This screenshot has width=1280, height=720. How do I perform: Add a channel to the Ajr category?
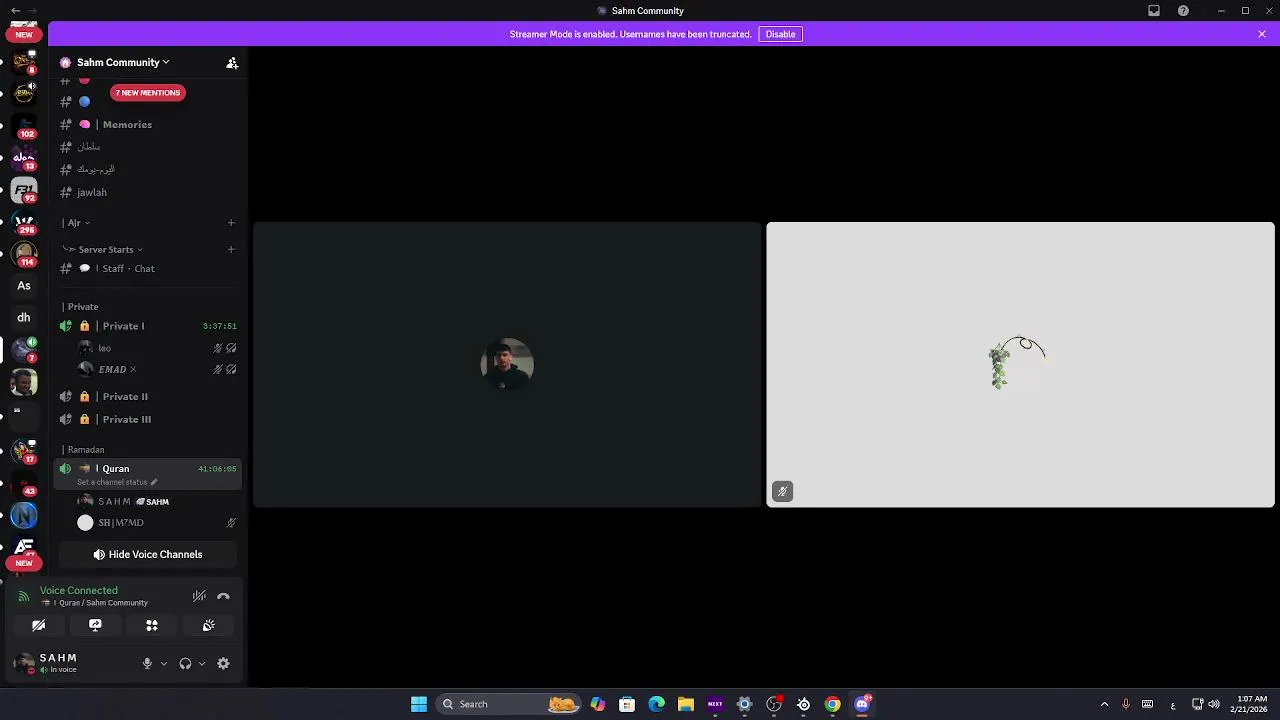[231, 223]
